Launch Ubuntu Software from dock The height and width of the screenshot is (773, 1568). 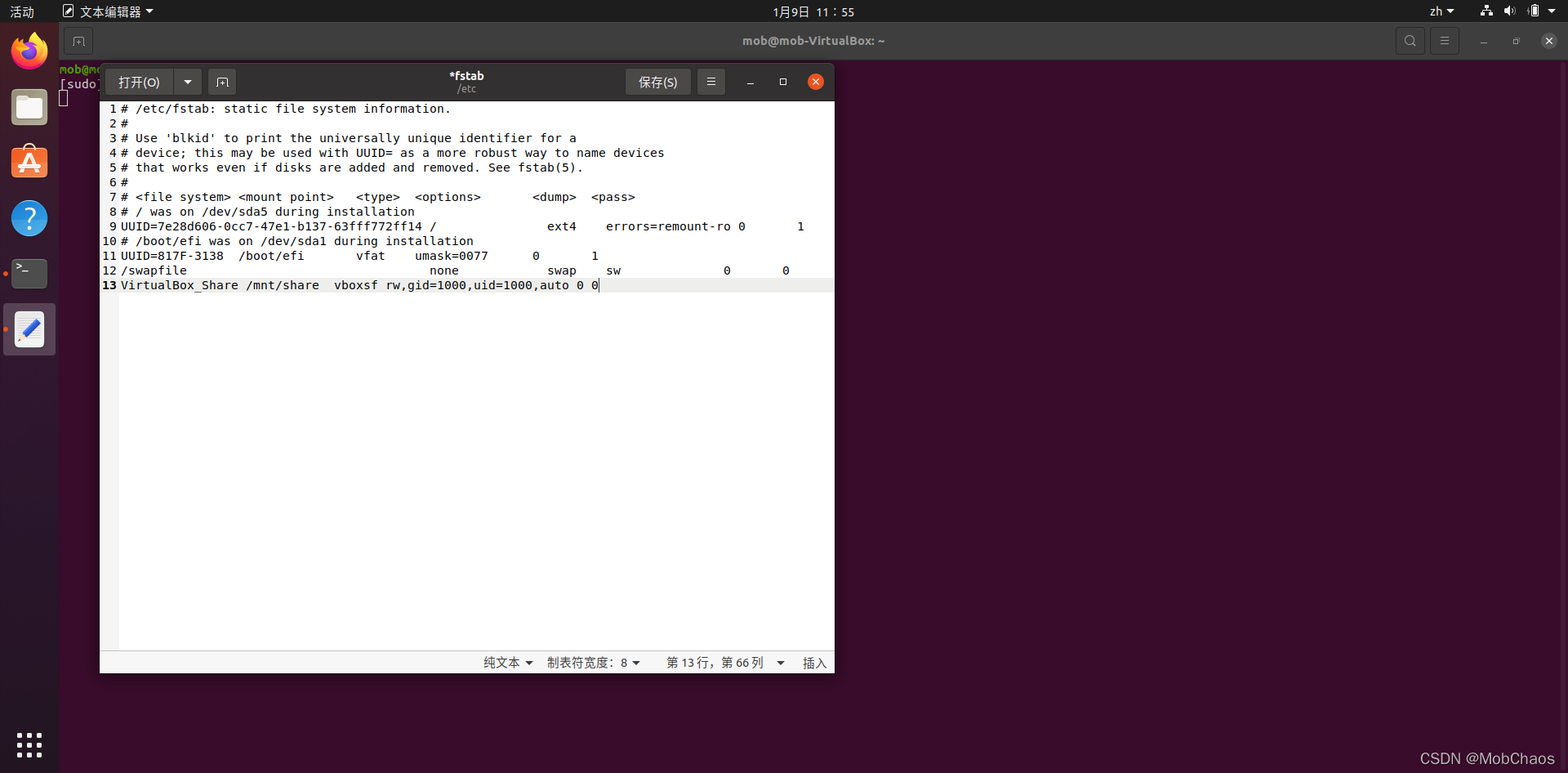point(29,162)
